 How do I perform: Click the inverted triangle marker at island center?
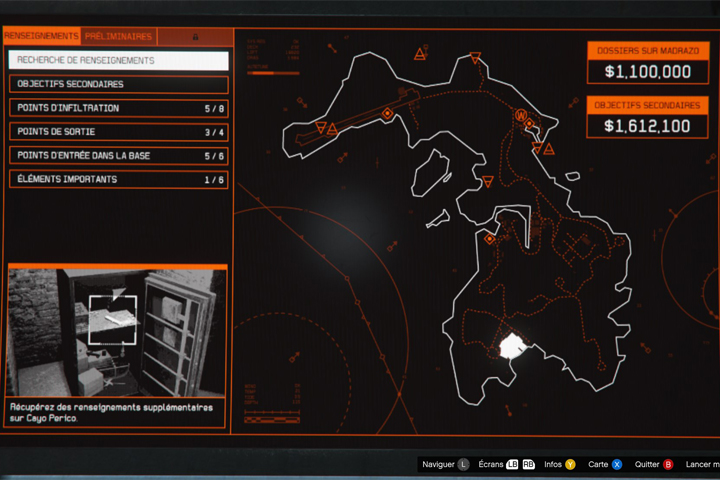487,182
